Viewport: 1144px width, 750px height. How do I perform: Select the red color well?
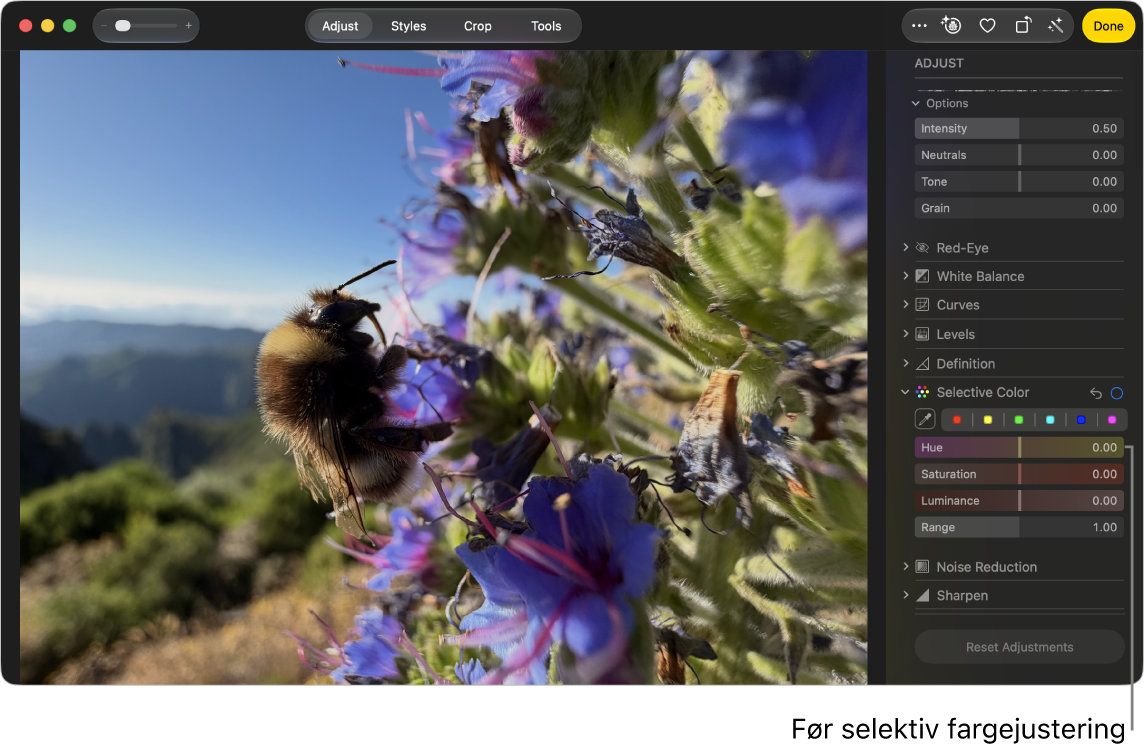(956, 420)
